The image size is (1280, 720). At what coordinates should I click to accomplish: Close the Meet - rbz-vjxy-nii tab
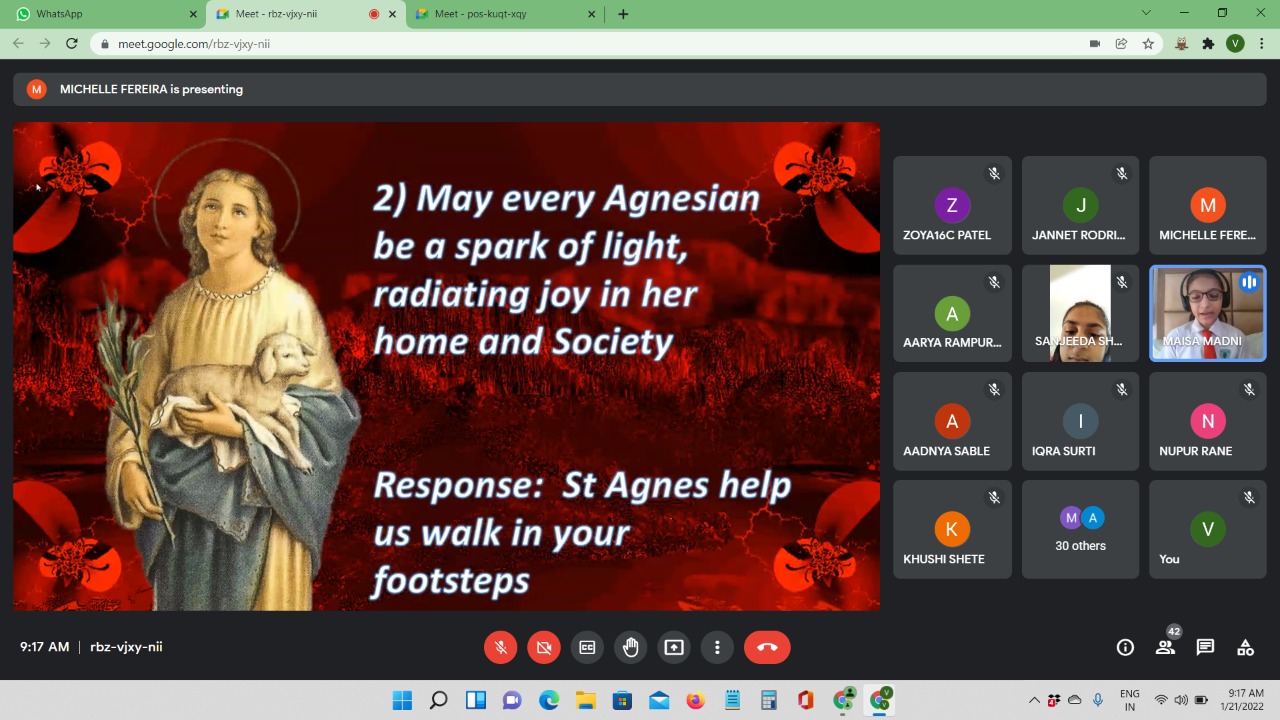pyautogui.click(x=393, y=14)
